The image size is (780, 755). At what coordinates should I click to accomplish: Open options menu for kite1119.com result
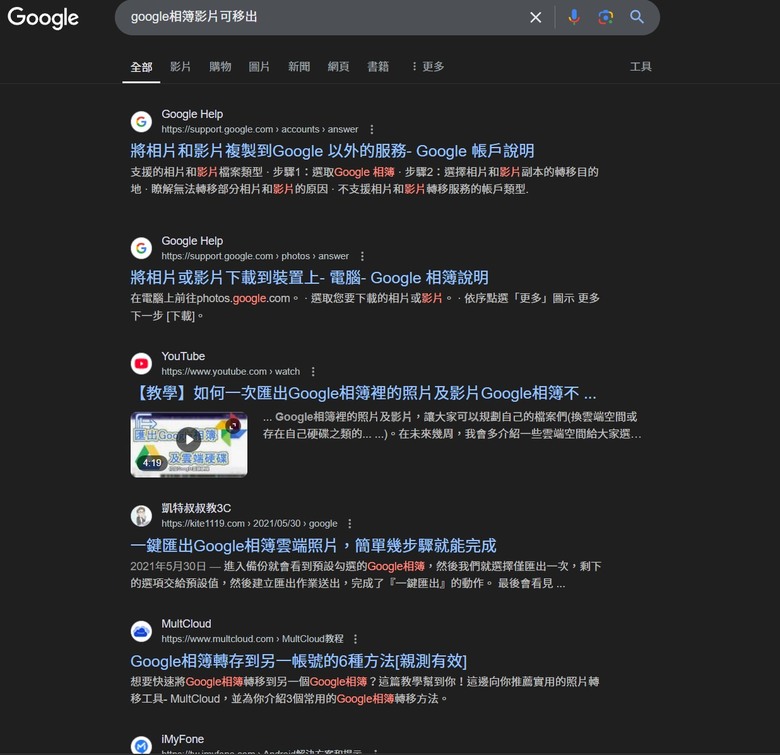tap(350, 524)
